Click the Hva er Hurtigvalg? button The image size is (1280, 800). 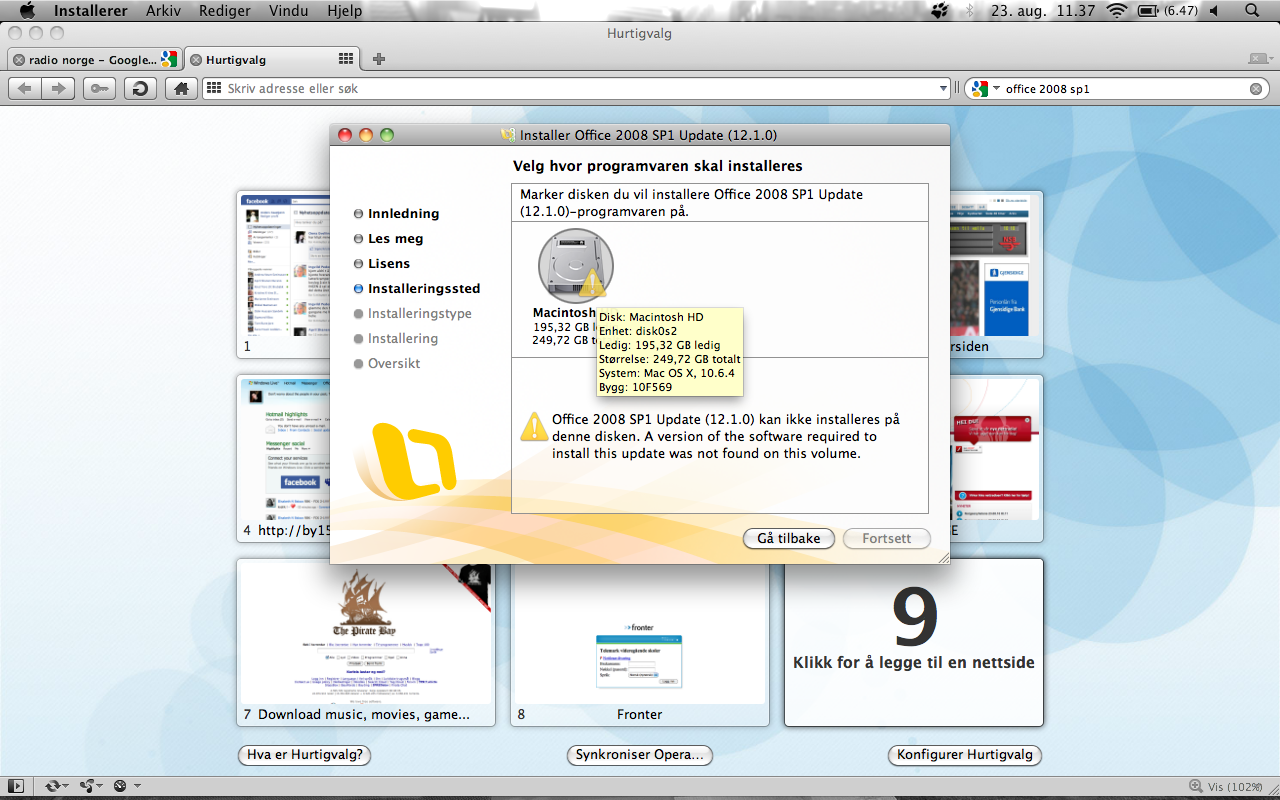coord(304,755)
